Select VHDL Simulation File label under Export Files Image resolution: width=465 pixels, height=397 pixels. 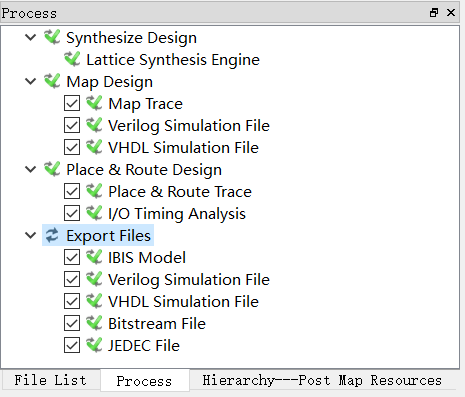point(183,302)
